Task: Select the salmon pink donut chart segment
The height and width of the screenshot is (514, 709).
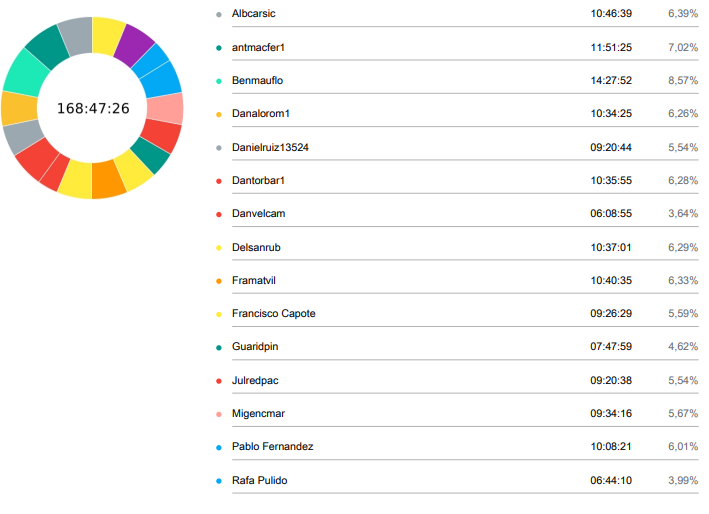Action: (x=165, y=108)
